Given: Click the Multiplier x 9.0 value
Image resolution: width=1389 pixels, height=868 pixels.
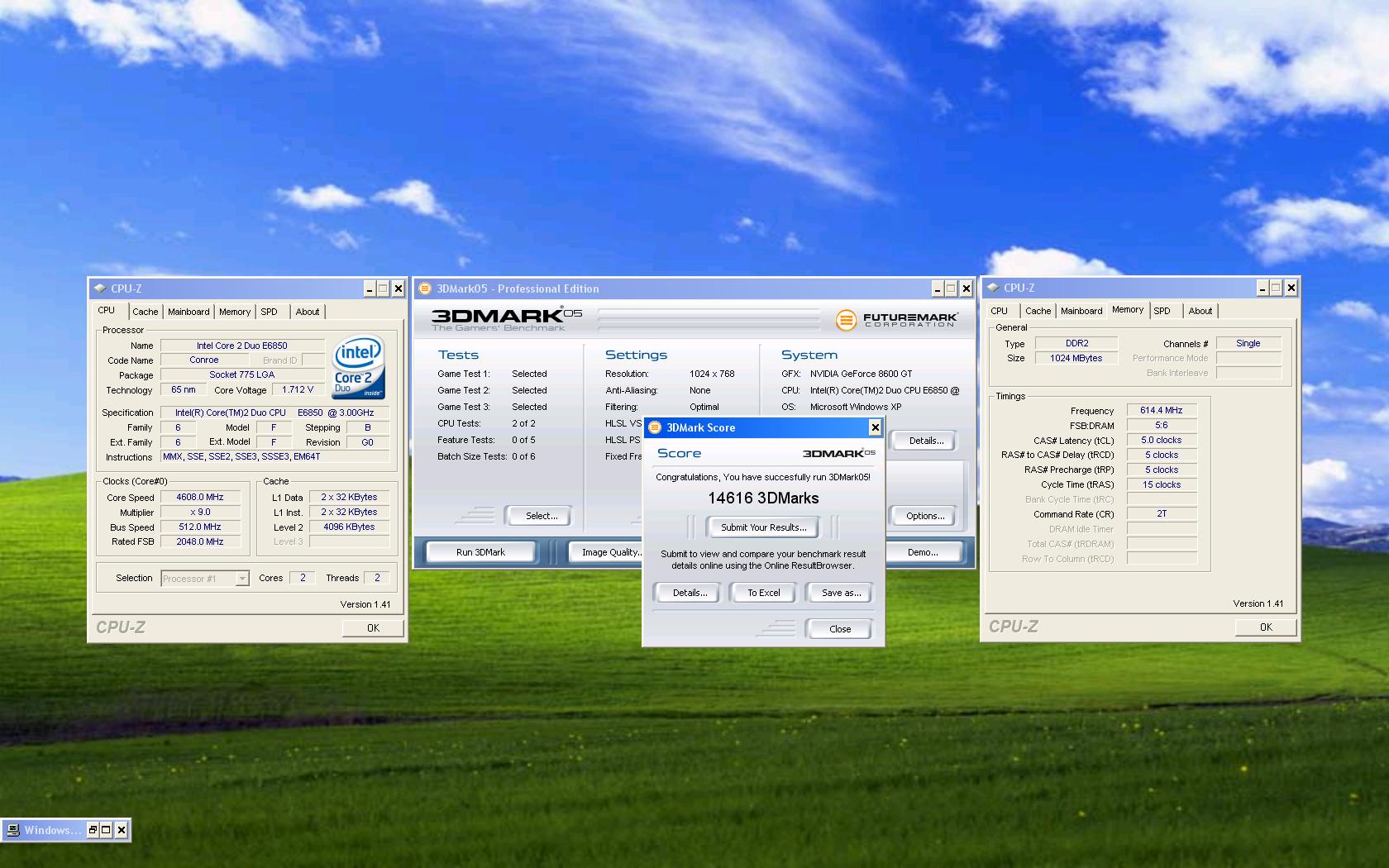Looking at the screenshot, I should click(x=200, y=513).
